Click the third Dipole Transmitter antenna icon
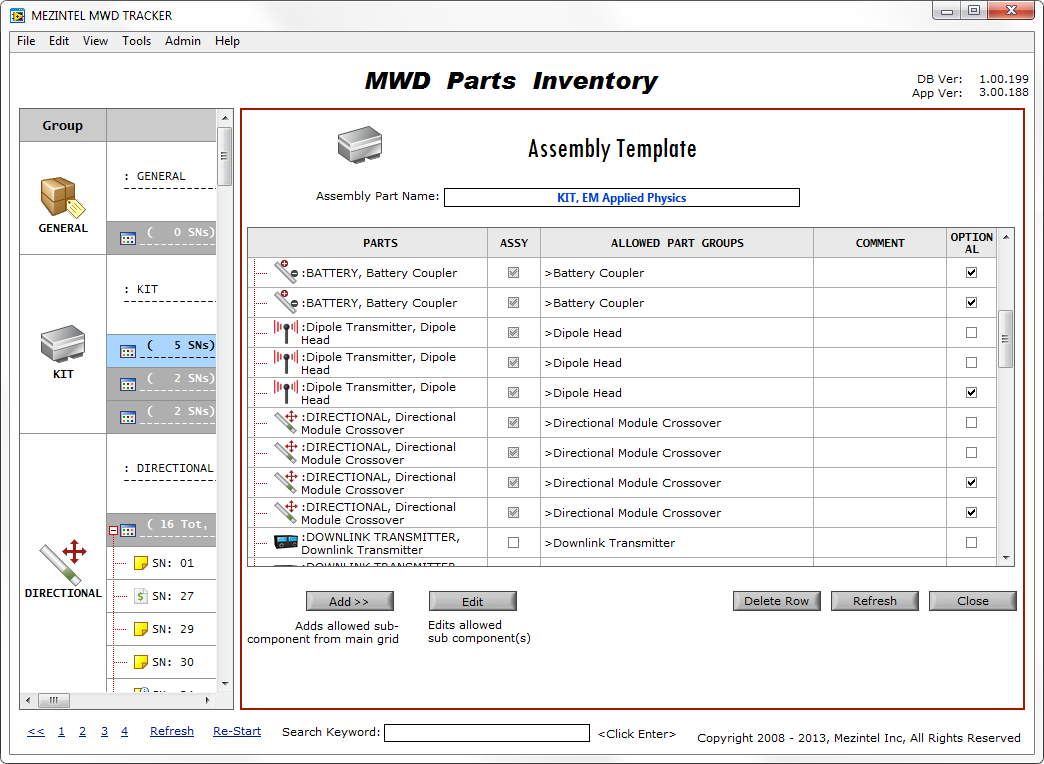Viewport: 1044px width, 764px height. [286, 392]
